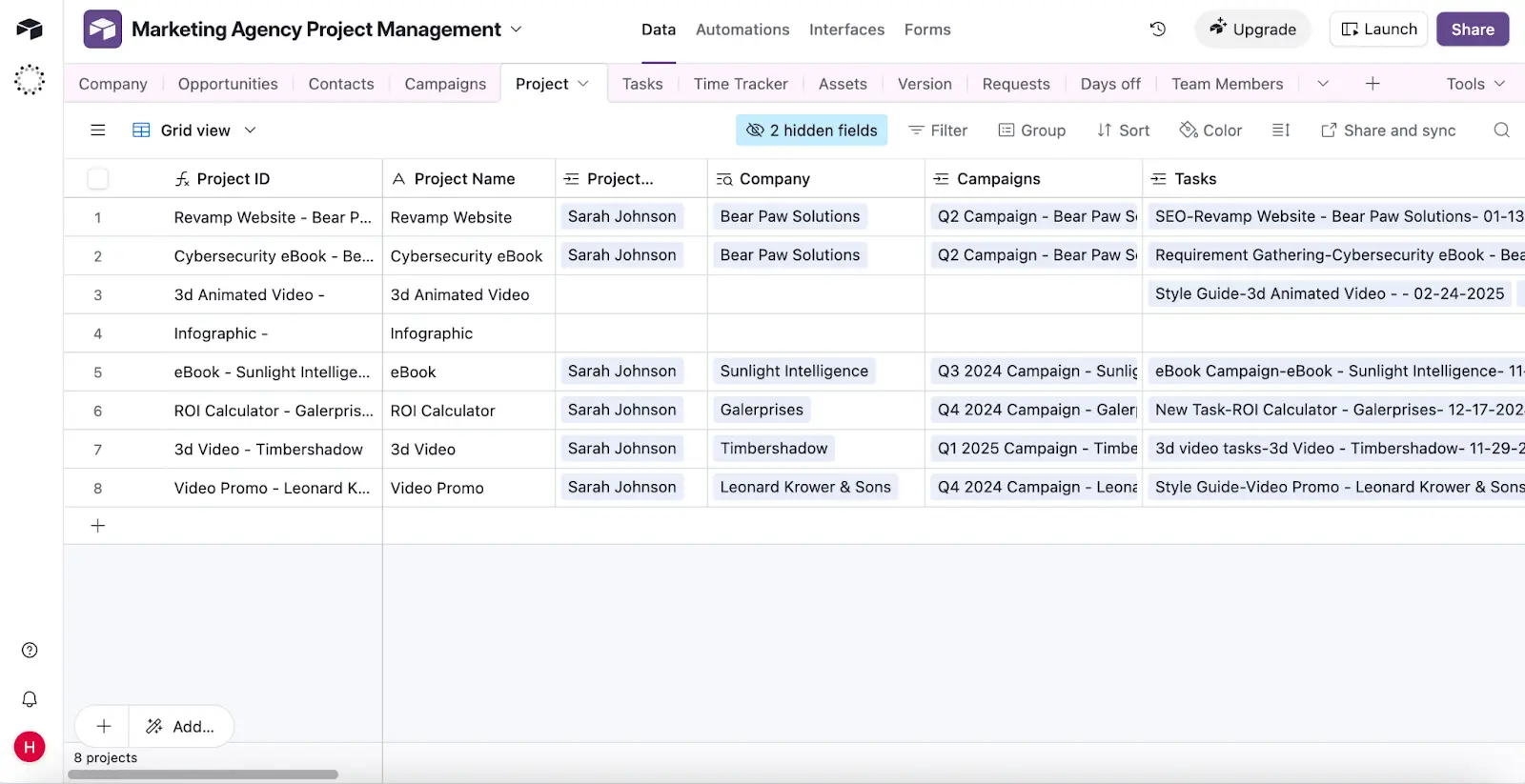Viewport: 1525px width, 784px height.
Task: Open the Days off table tab
Action: coord(1110,84)
